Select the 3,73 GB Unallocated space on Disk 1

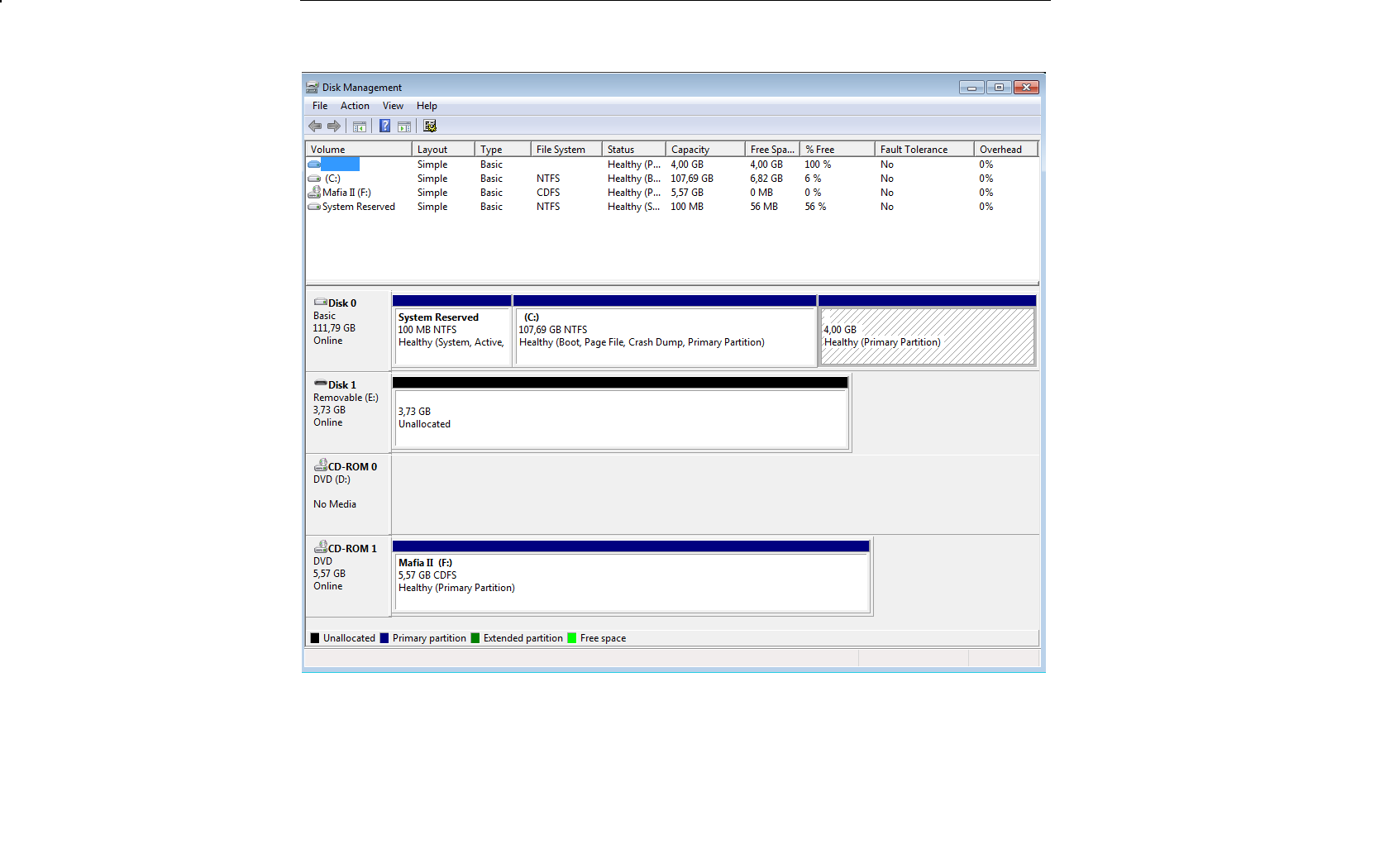[x=621, y=418]
